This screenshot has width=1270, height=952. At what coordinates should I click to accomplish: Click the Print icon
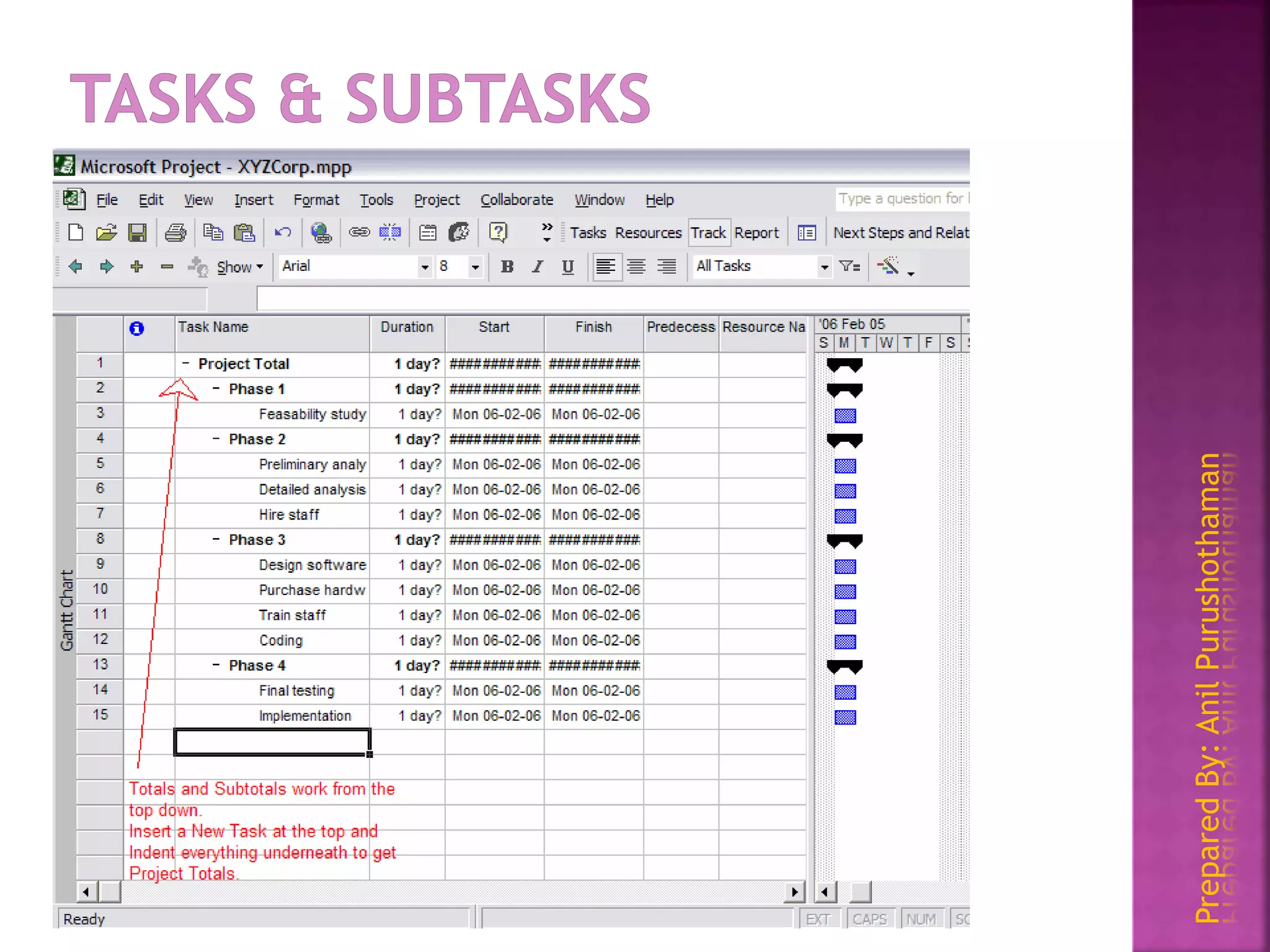[175, 233]
